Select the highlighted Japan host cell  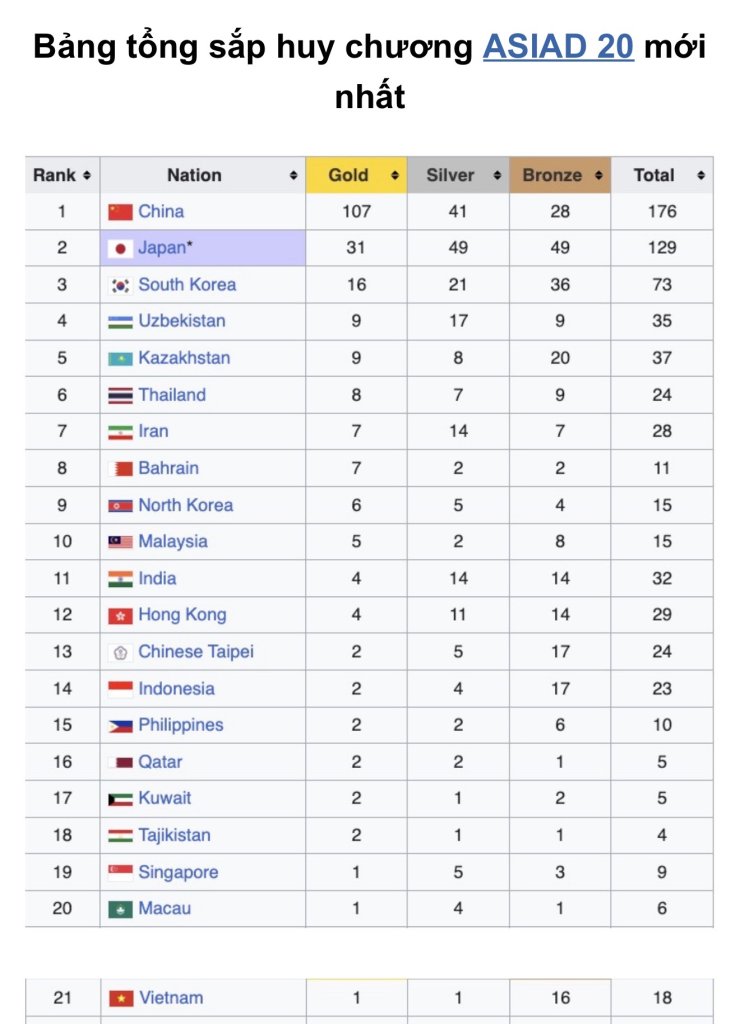click(203, 248)
